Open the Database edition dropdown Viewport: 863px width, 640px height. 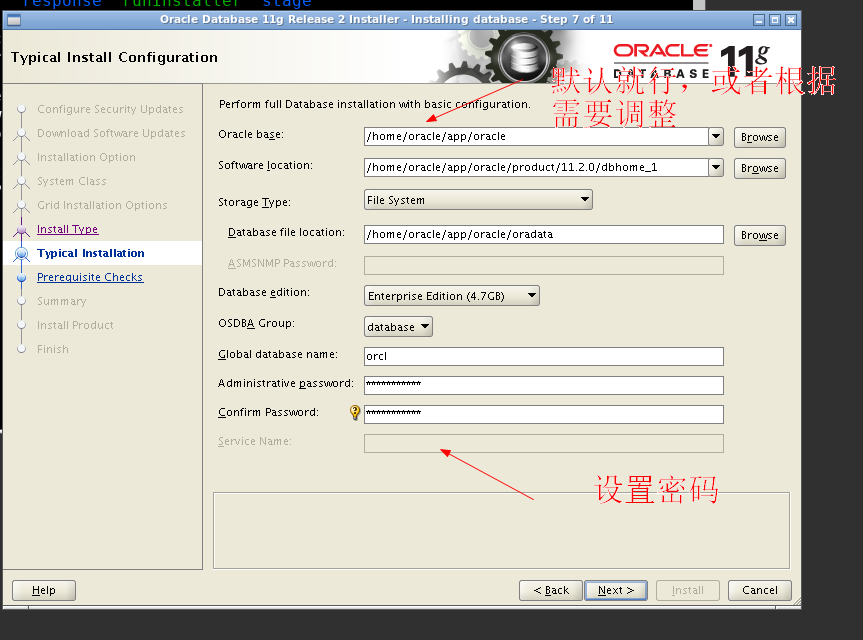click(x=451, y=296)
